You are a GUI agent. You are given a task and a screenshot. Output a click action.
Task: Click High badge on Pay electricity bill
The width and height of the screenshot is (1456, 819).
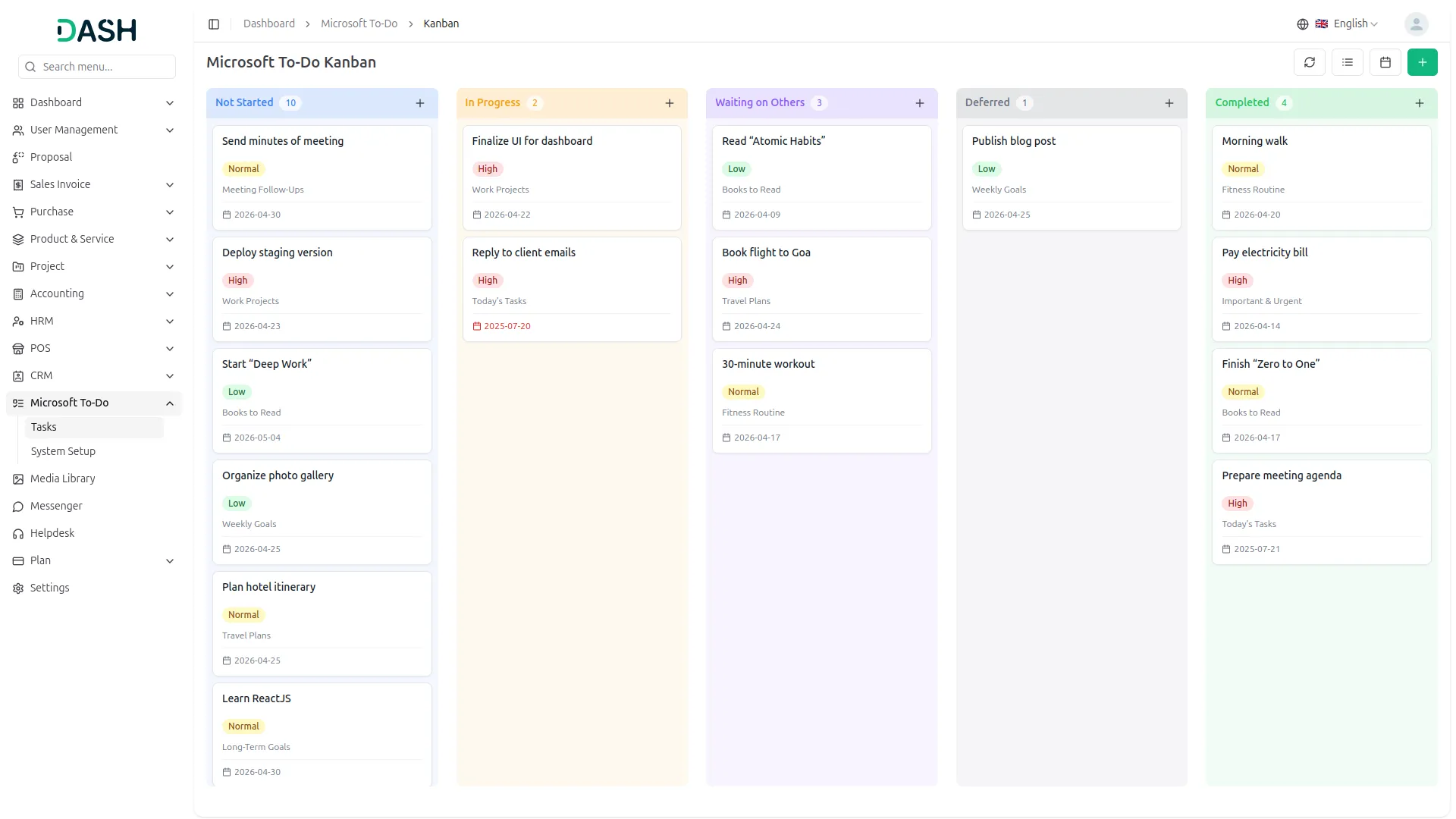1238,281
